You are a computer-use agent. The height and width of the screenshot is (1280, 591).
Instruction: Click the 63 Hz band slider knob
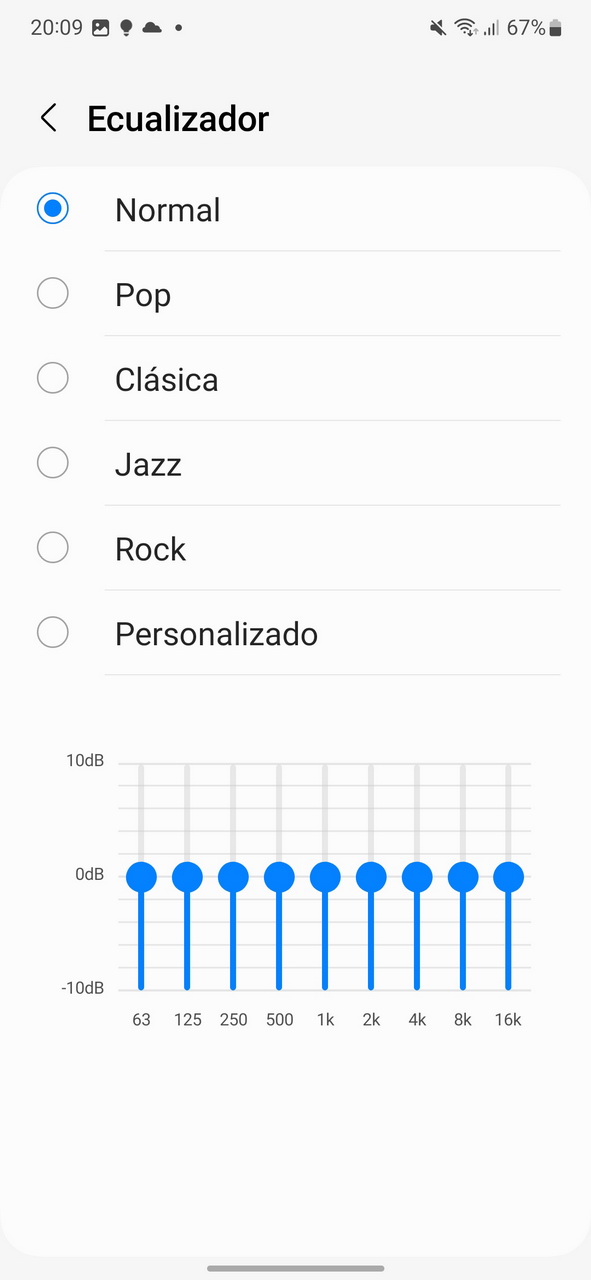point(141,877)
